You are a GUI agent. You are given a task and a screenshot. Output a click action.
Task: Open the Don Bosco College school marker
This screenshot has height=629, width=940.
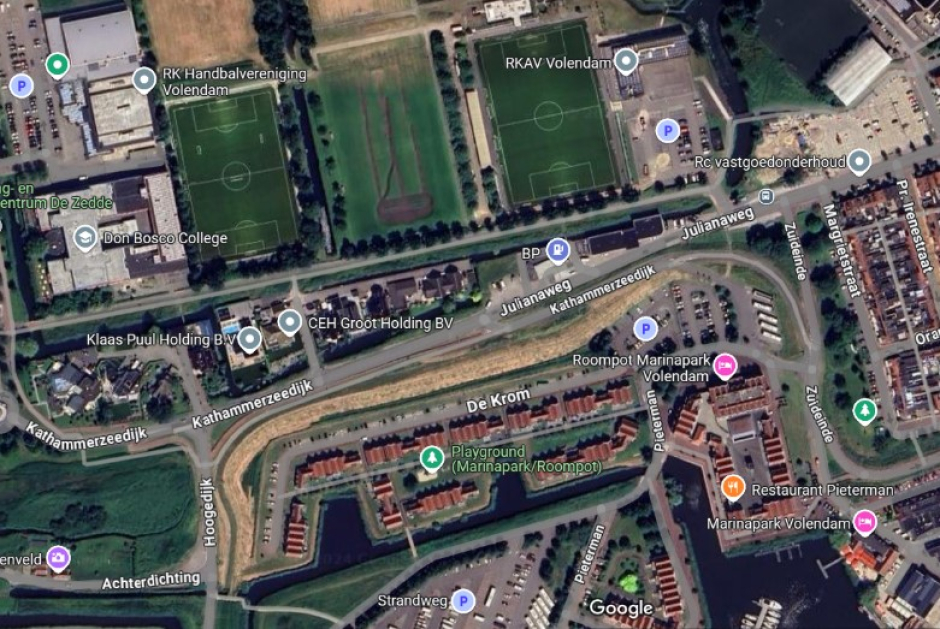(85, 238)
